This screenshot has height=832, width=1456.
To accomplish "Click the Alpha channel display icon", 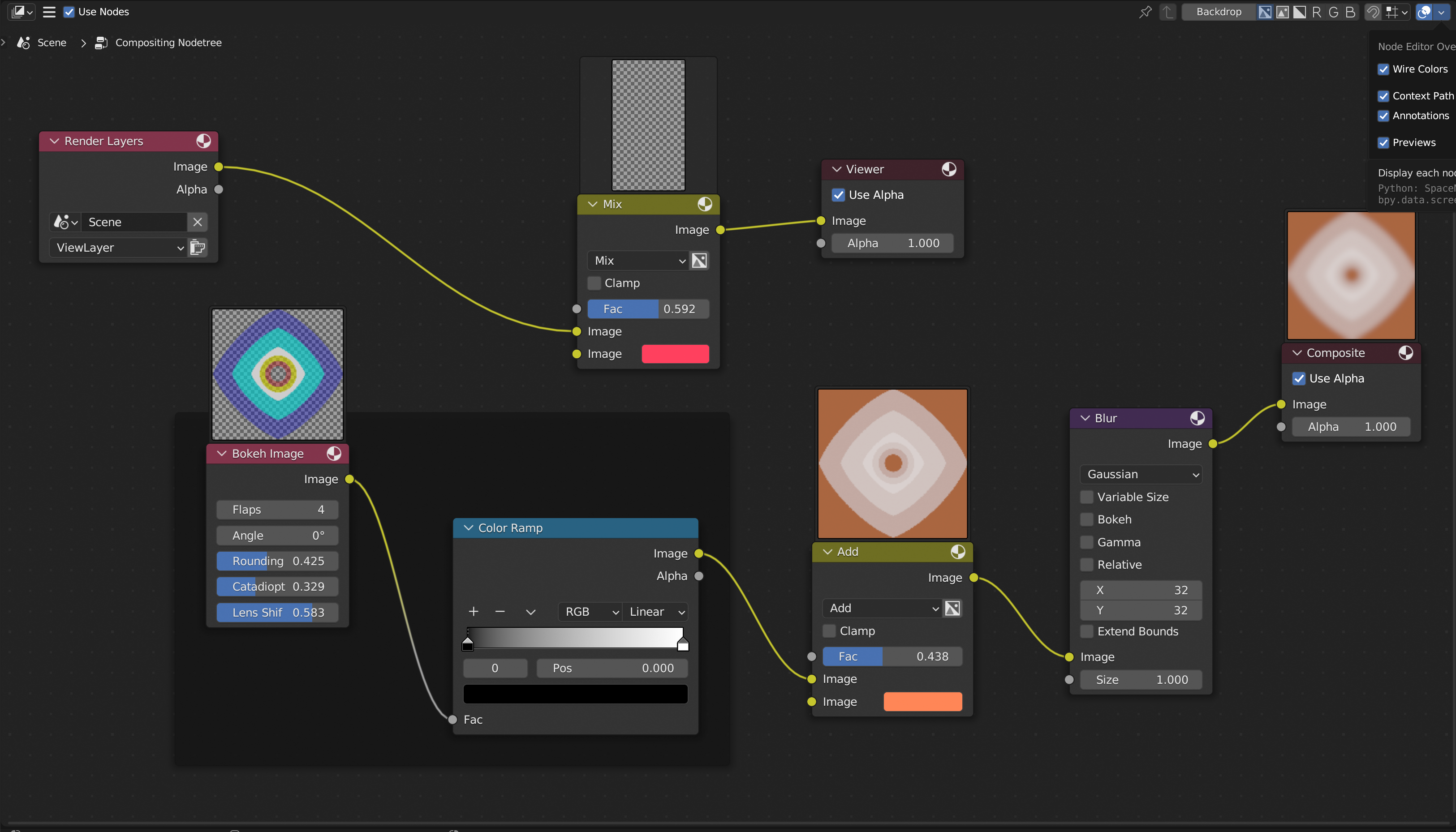I will (1299, 12).
